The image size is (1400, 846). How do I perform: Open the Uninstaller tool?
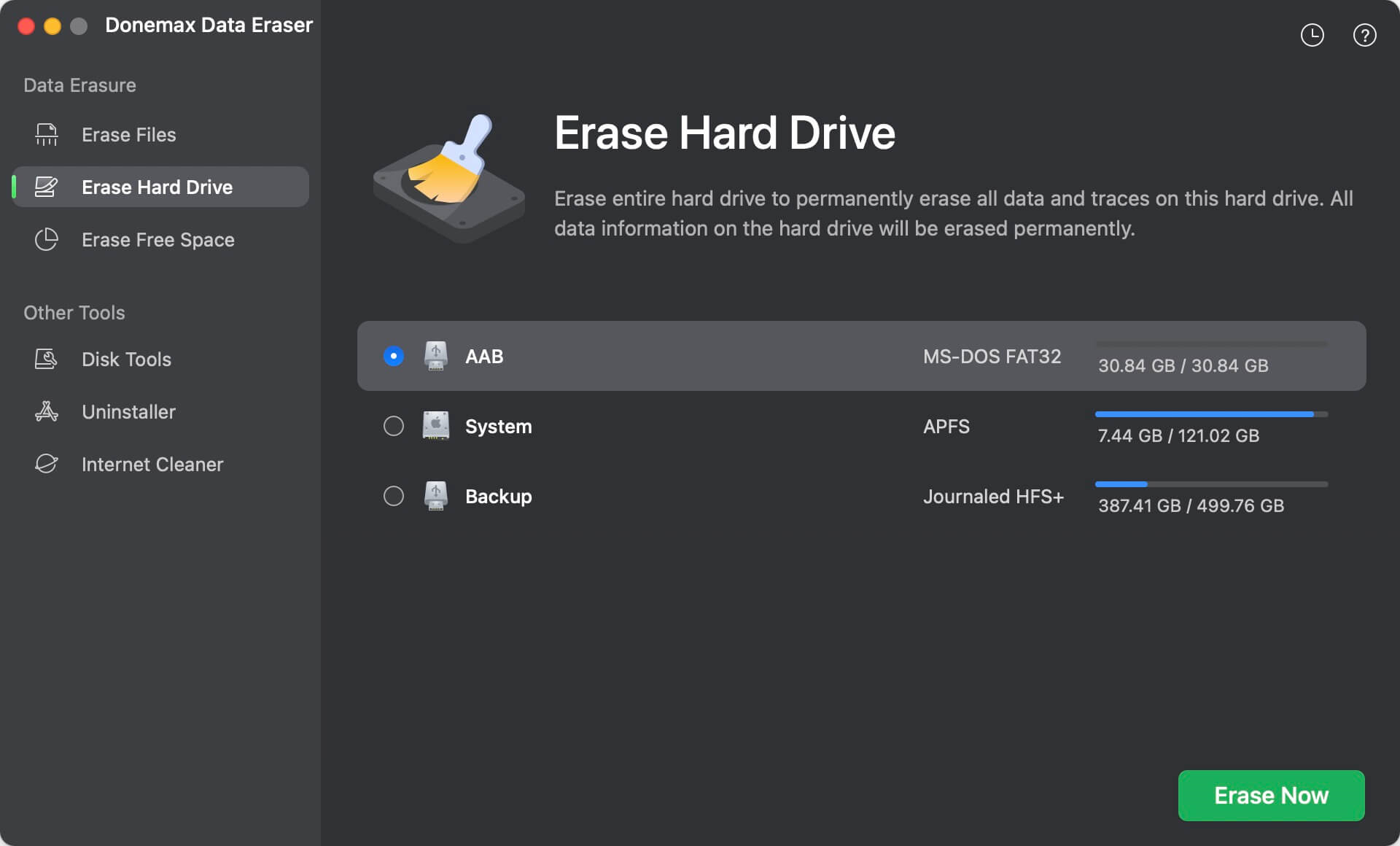pos(160,412)
